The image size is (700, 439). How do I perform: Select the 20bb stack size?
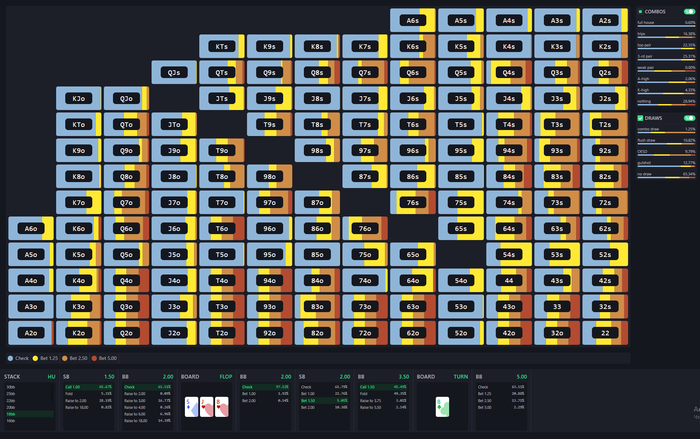coord(29,407)
